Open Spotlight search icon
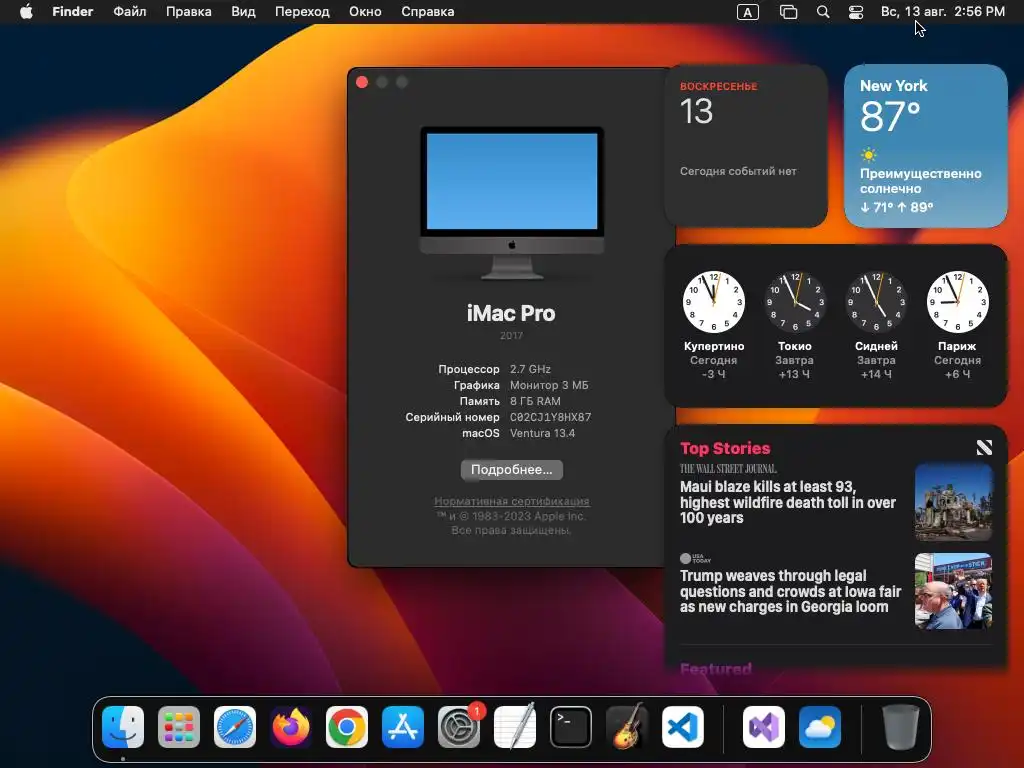1024x768 pixels. [x=823, y=12]
